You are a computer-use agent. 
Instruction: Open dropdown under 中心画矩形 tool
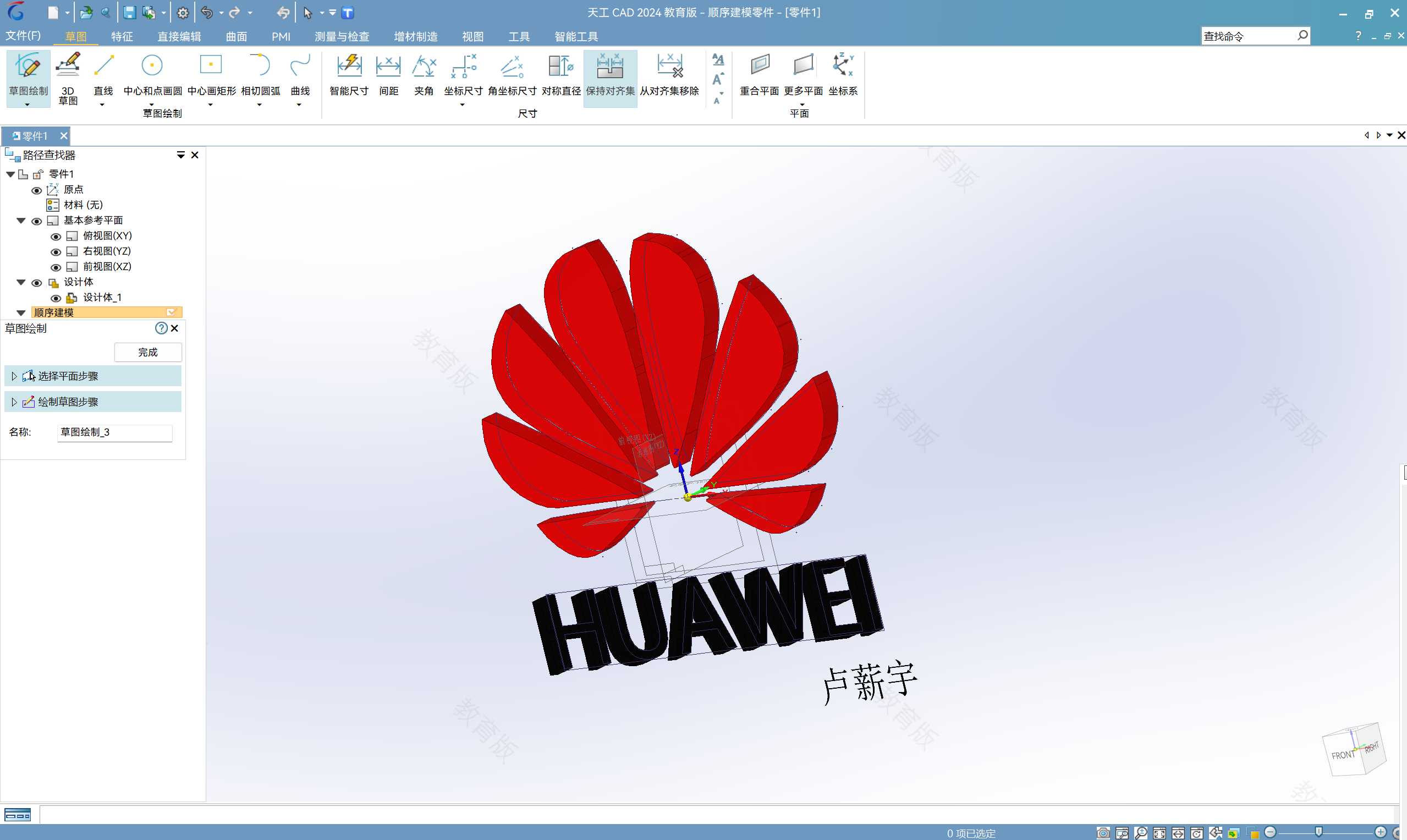tap(211, 105)
